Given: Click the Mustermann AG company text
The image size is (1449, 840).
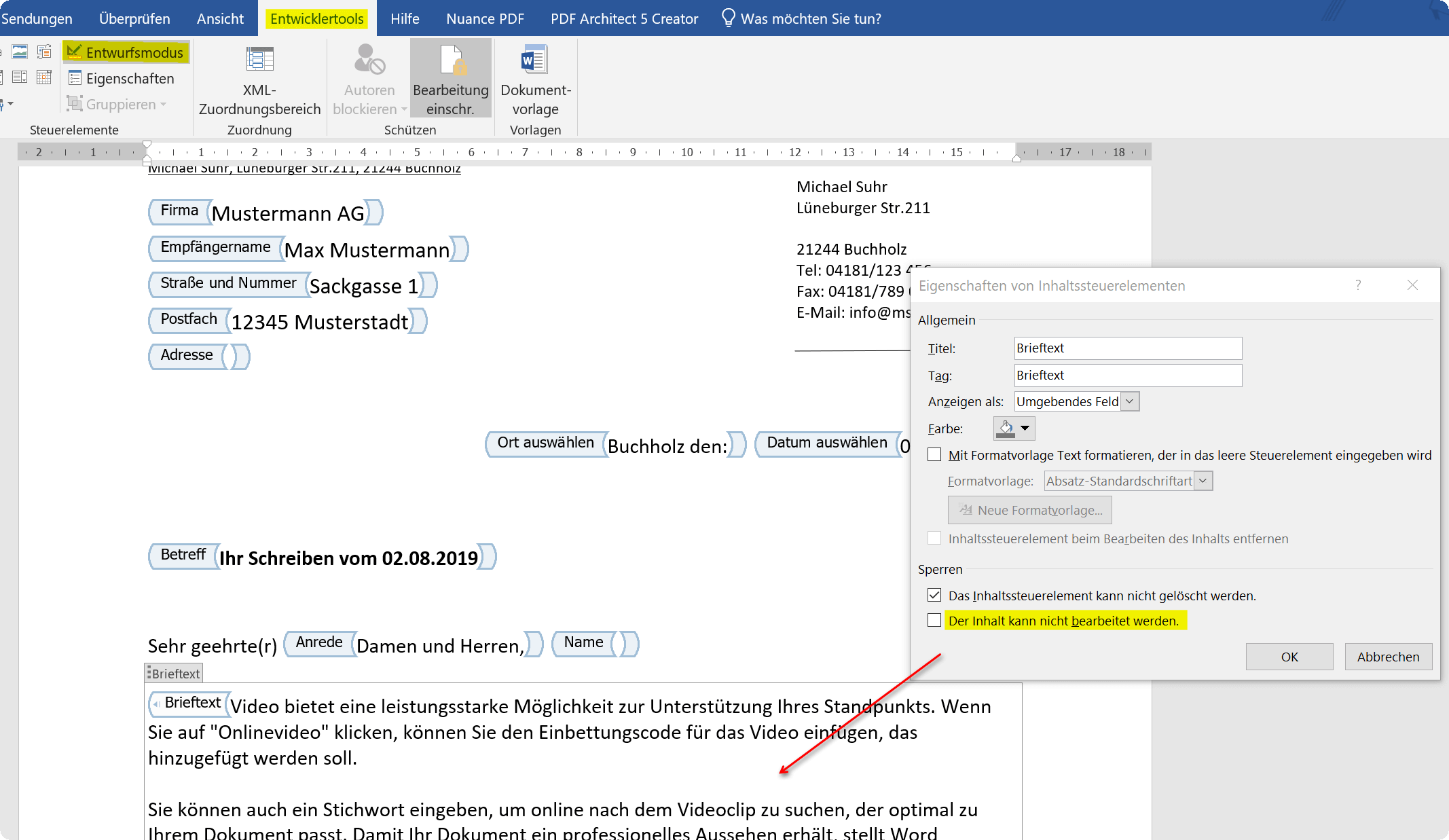Looking at the screenshot, I should (x=288, y=213).
